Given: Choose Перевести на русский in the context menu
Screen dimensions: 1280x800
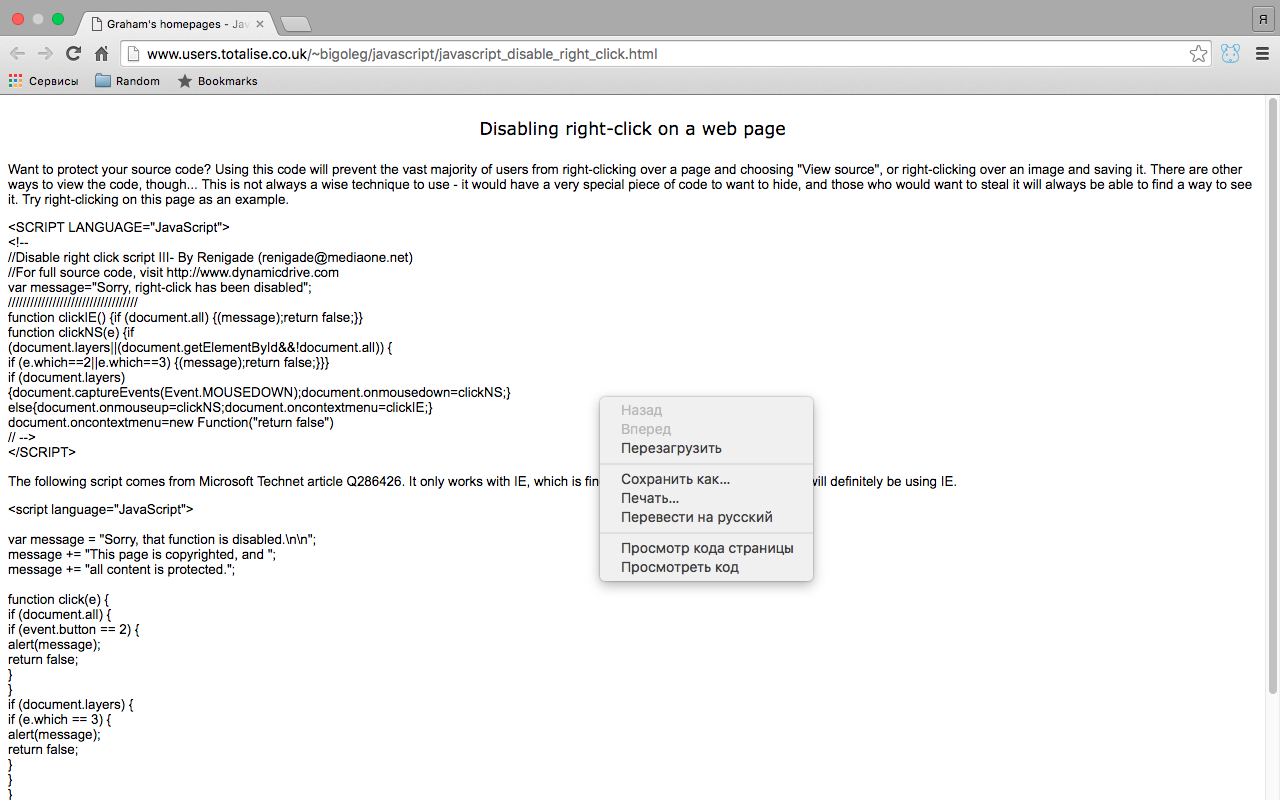Looking at the screenshot, I should point(706,517).
